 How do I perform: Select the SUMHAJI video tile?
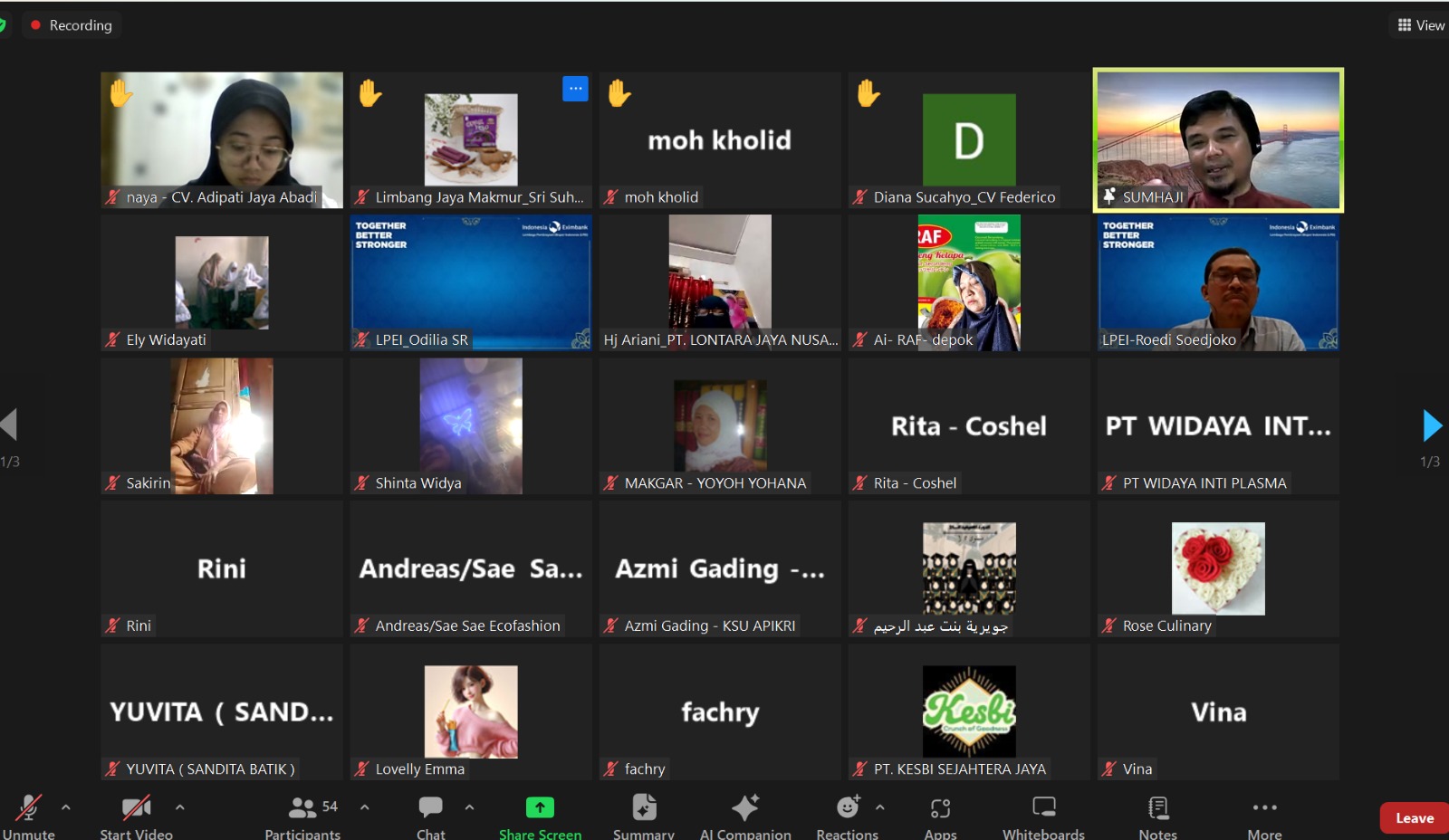pos(1218,140)
